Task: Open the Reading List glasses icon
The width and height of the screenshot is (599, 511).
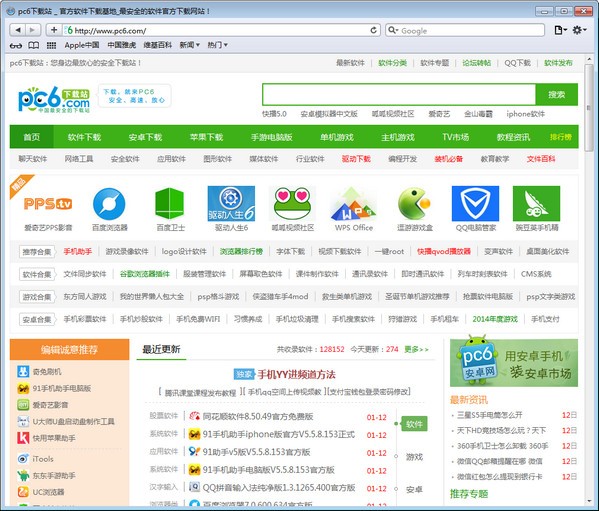Action: [16, 45]
